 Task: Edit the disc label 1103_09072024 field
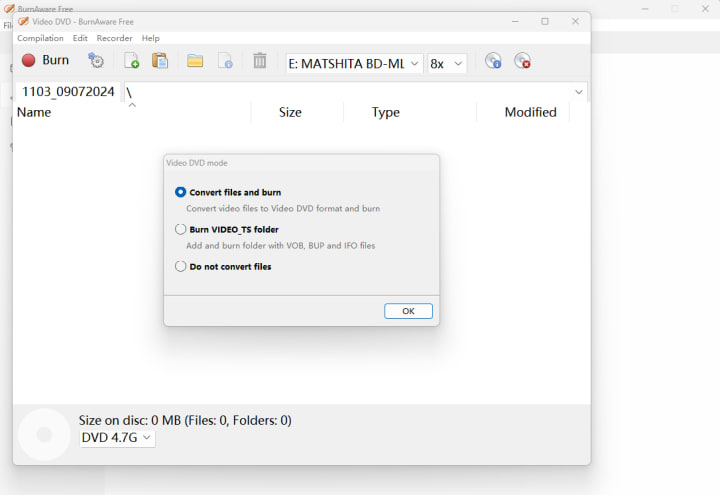coord(68,92)
